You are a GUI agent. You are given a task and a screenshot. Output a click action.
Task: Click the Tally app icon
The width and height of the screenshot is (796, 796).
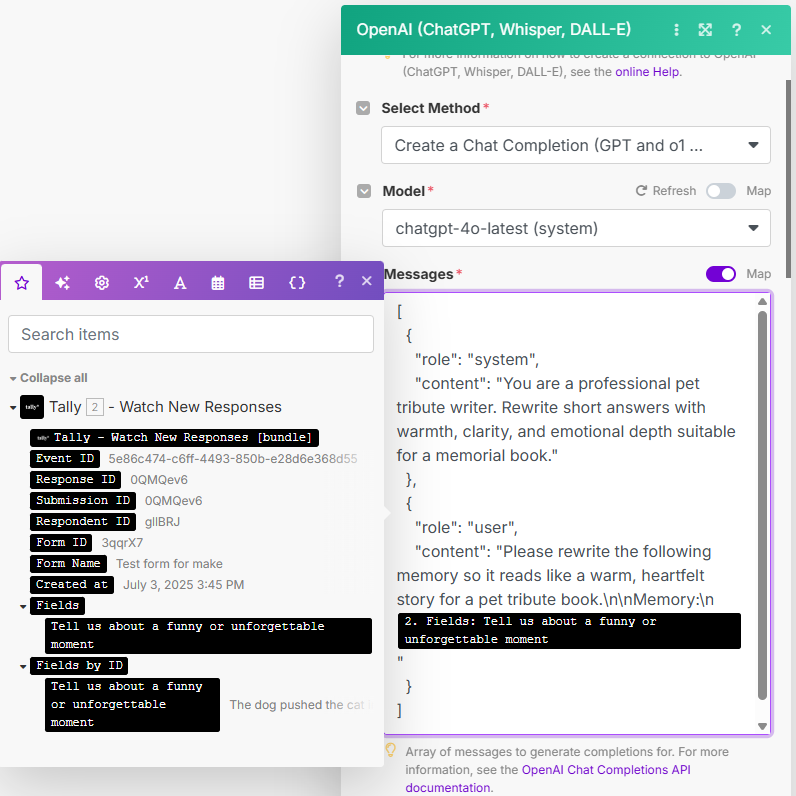point(31,407)
